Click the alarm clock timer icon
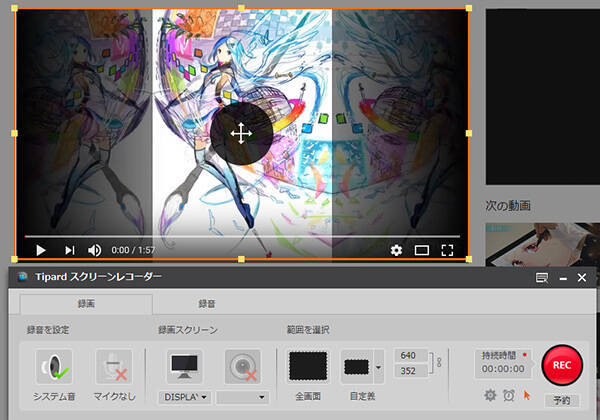 click(x=509, y=395)
